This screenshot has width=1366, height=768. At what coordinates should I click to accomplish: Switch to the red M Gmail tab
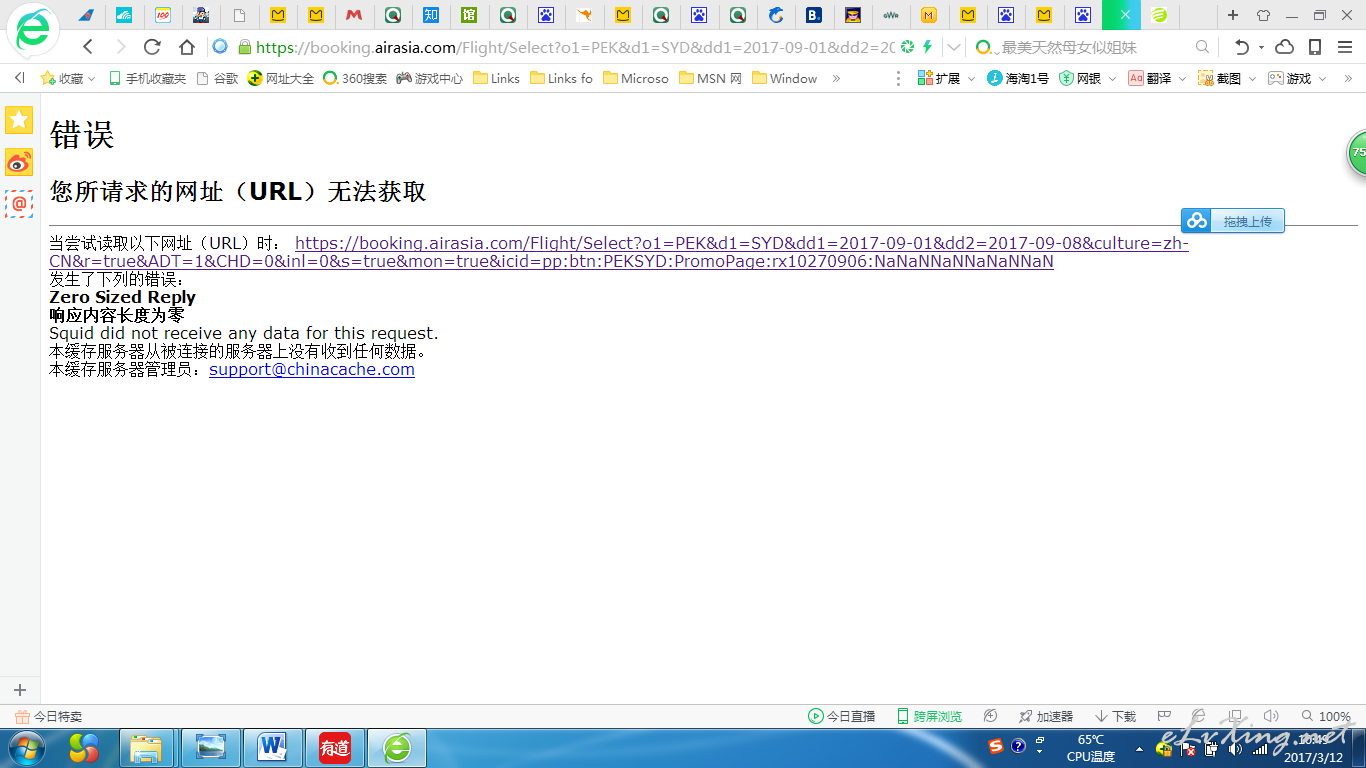tap(354, 15)
